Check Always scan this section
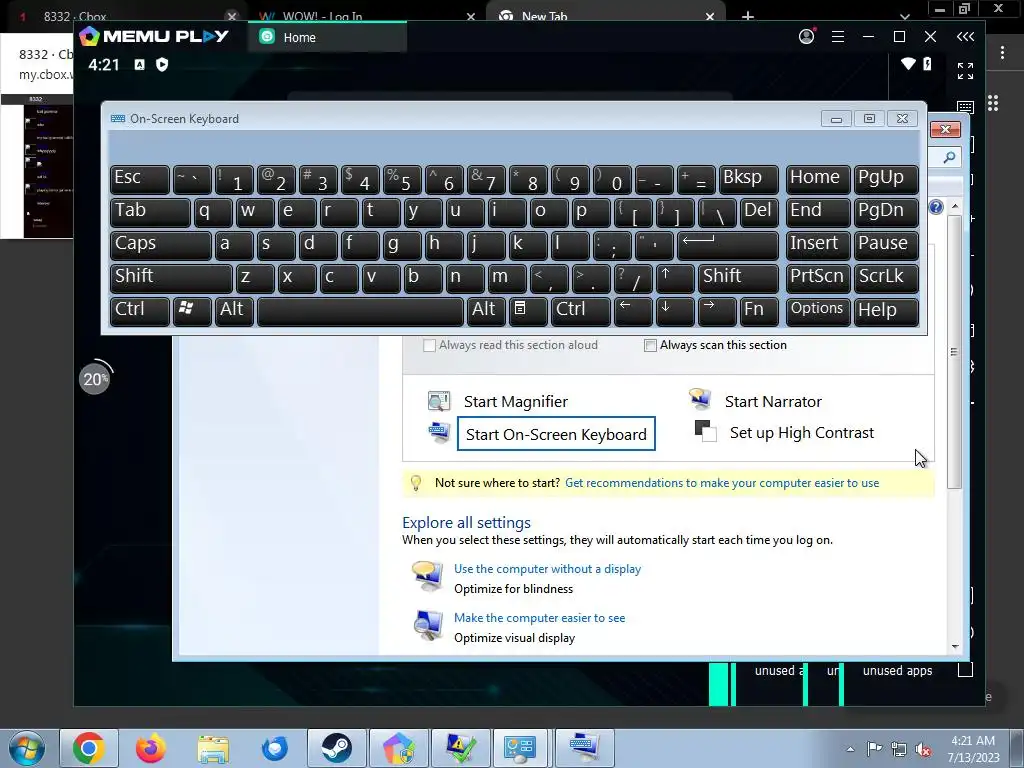This screenshot has height=768, width=1024. point(650,345)
